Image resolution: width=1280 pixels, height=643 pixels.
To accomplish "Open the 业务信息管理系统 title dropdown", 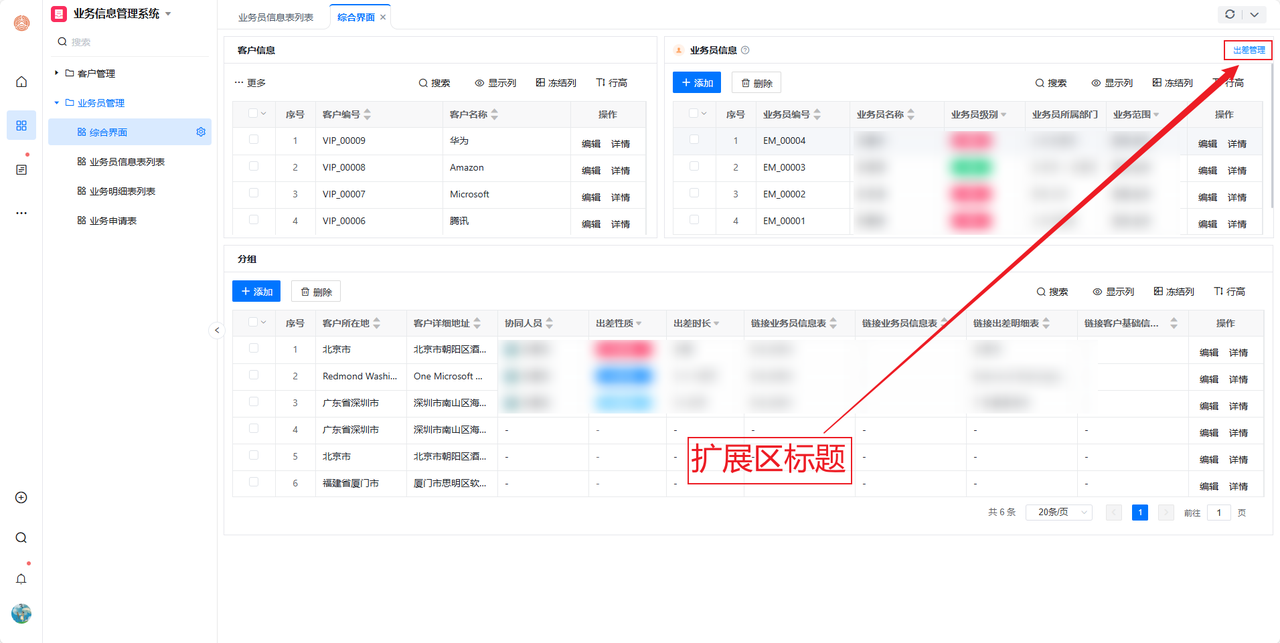I will click(x=168, y=14).
